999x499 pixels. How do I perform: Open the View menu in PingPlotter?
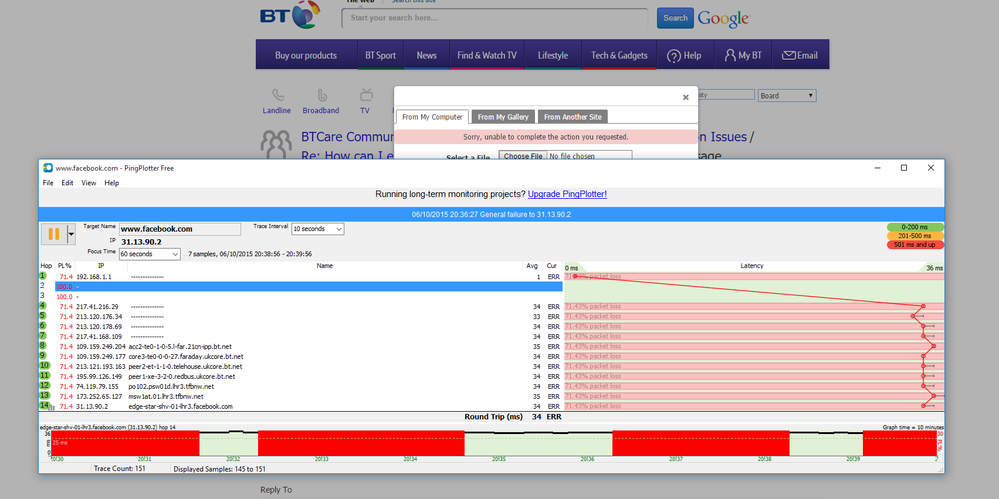pos(89,183)
